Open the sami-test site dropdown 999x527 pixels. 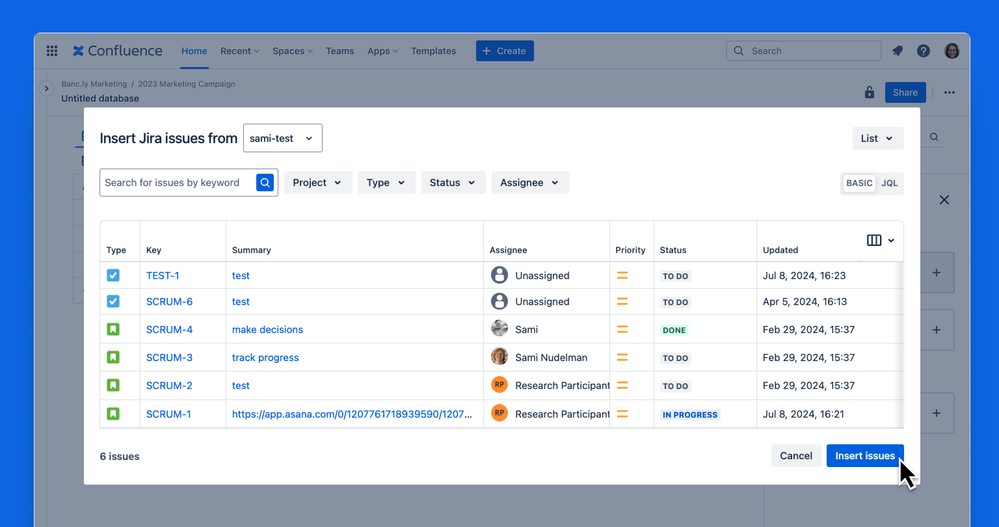(x=283, y=138)
